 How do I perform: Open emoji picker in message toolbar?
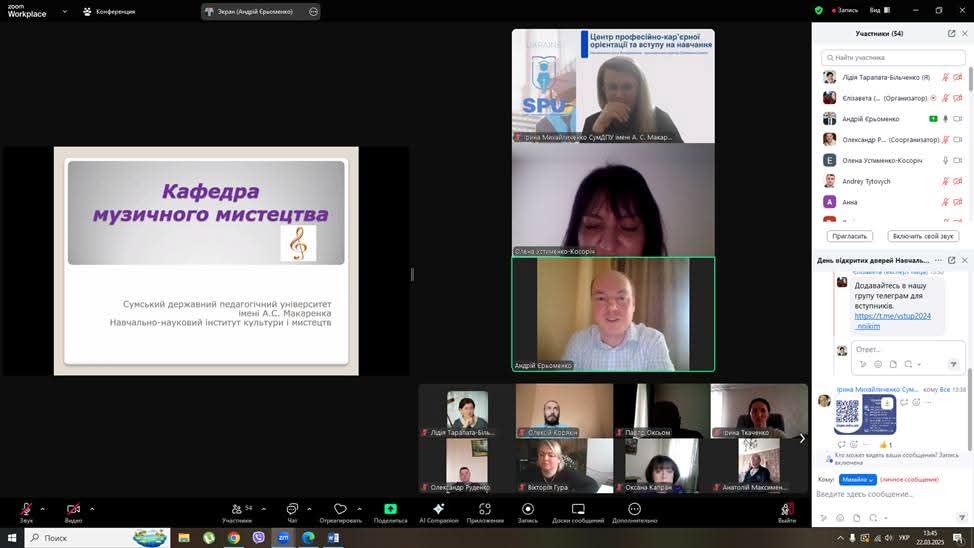[x=840, y=518]
